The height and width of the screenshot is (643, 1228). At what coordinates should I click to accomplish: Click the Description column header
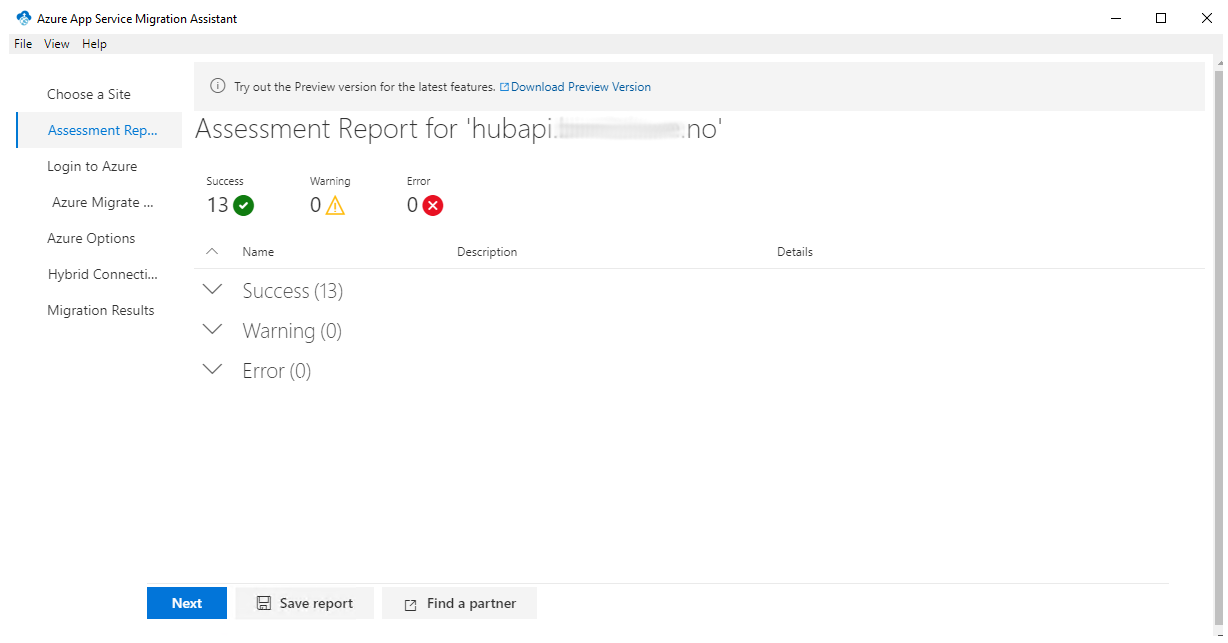click(x=487, y=252)
